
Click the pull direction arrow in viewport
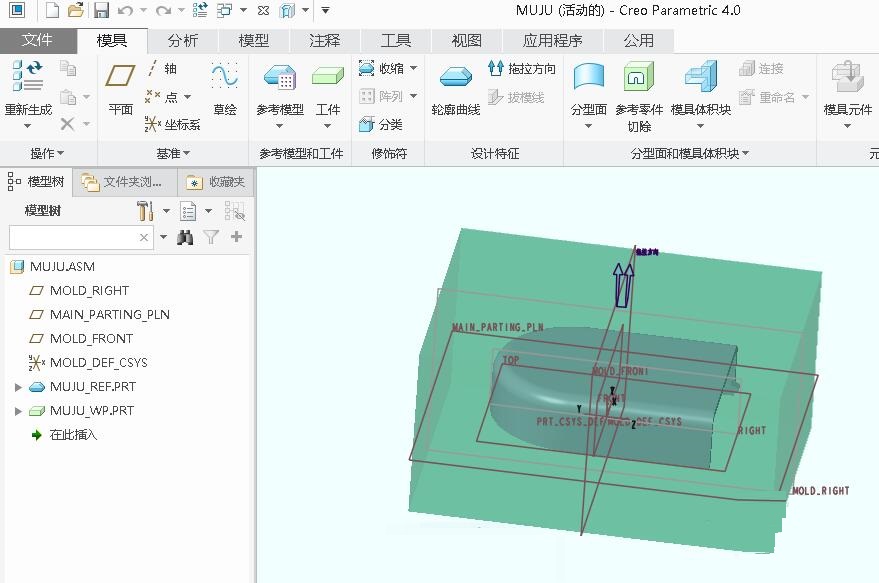623,285
